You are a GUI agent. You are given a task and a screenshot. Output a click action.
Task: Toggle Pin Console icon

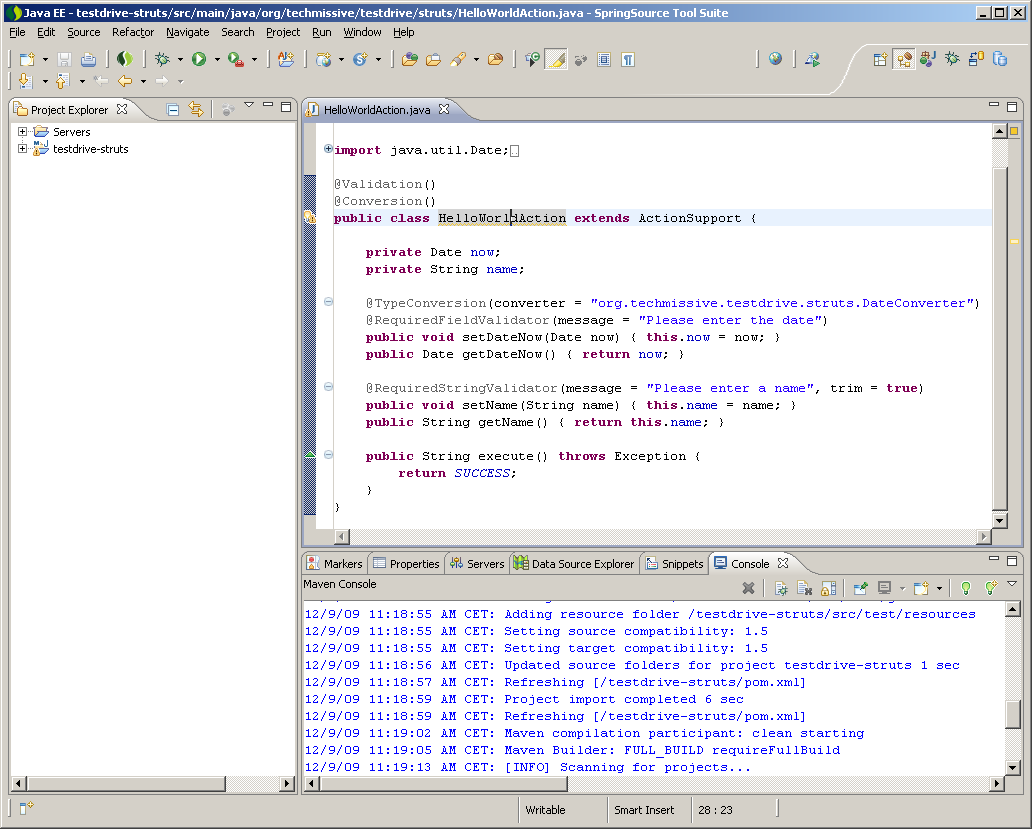point(860,588)
